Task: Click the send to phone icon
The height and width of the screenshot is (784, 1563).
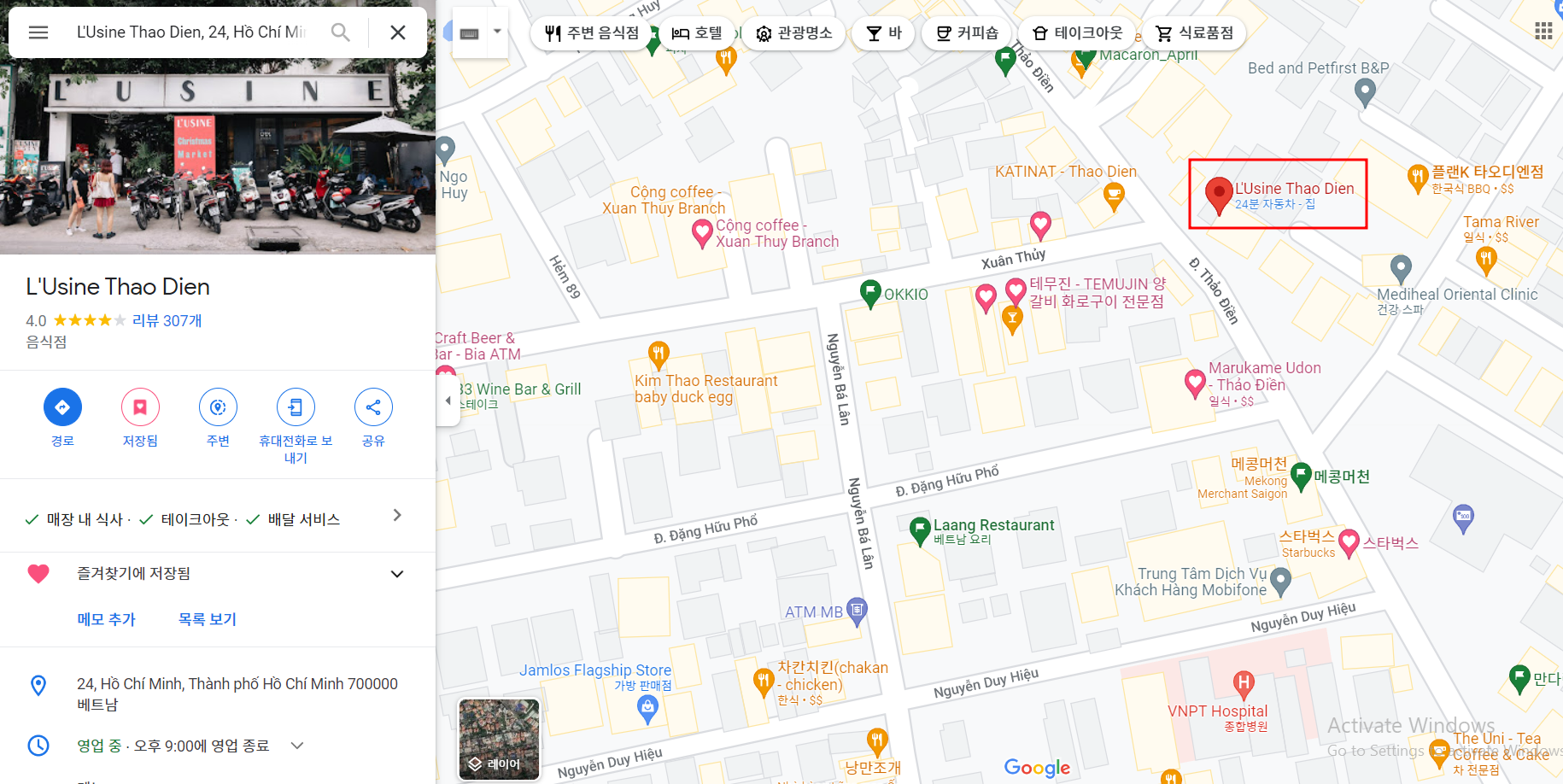Action: tap(296, 407)
